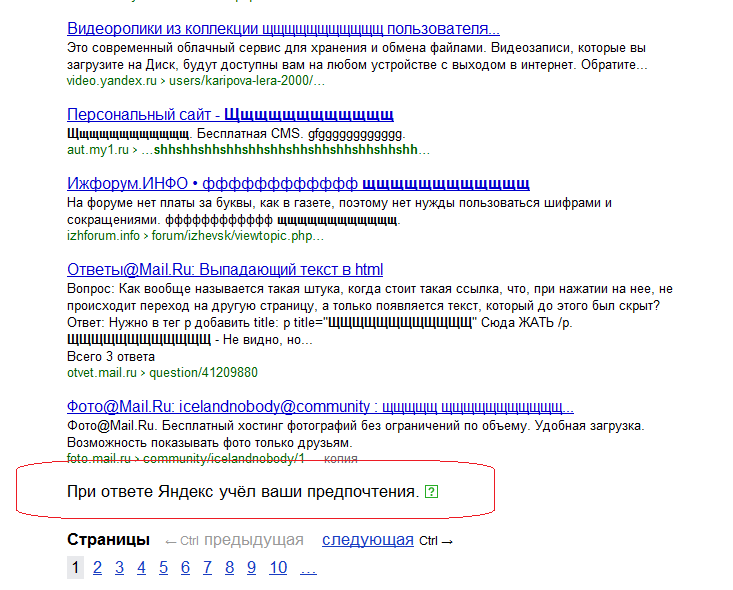Go to results page 3

119,568
